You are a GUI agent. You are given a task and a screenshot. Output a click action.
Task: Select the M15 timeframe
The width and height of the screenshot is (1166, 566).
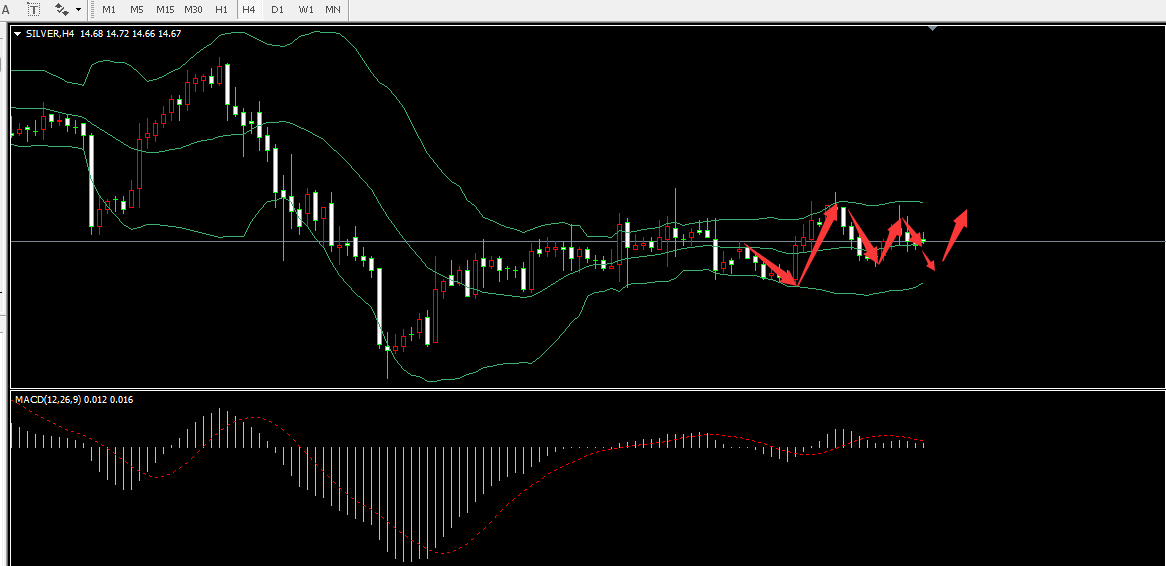[165, 9]
